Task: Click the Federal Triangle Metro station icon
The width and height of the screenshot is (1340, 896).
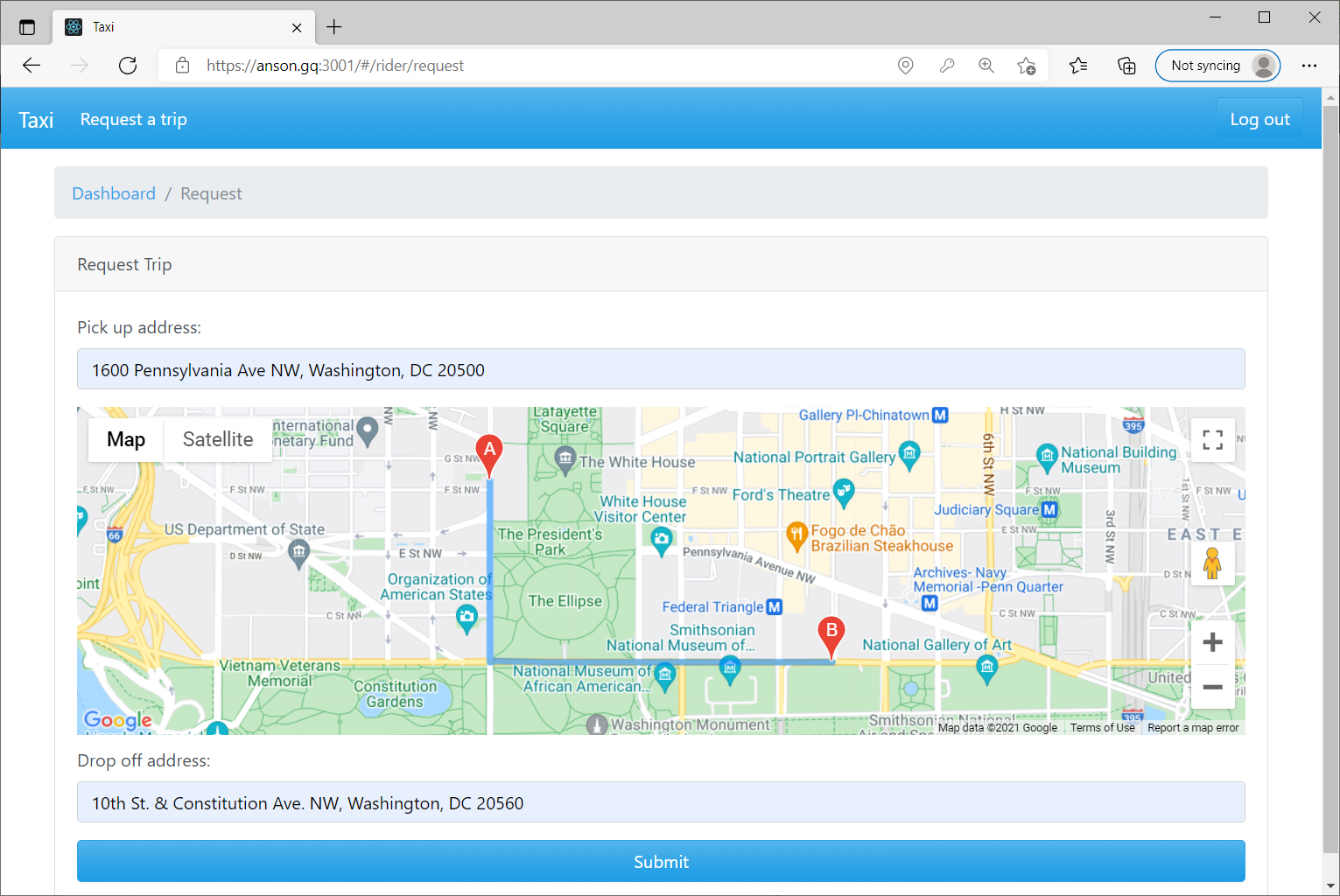Action: (772, 606)
